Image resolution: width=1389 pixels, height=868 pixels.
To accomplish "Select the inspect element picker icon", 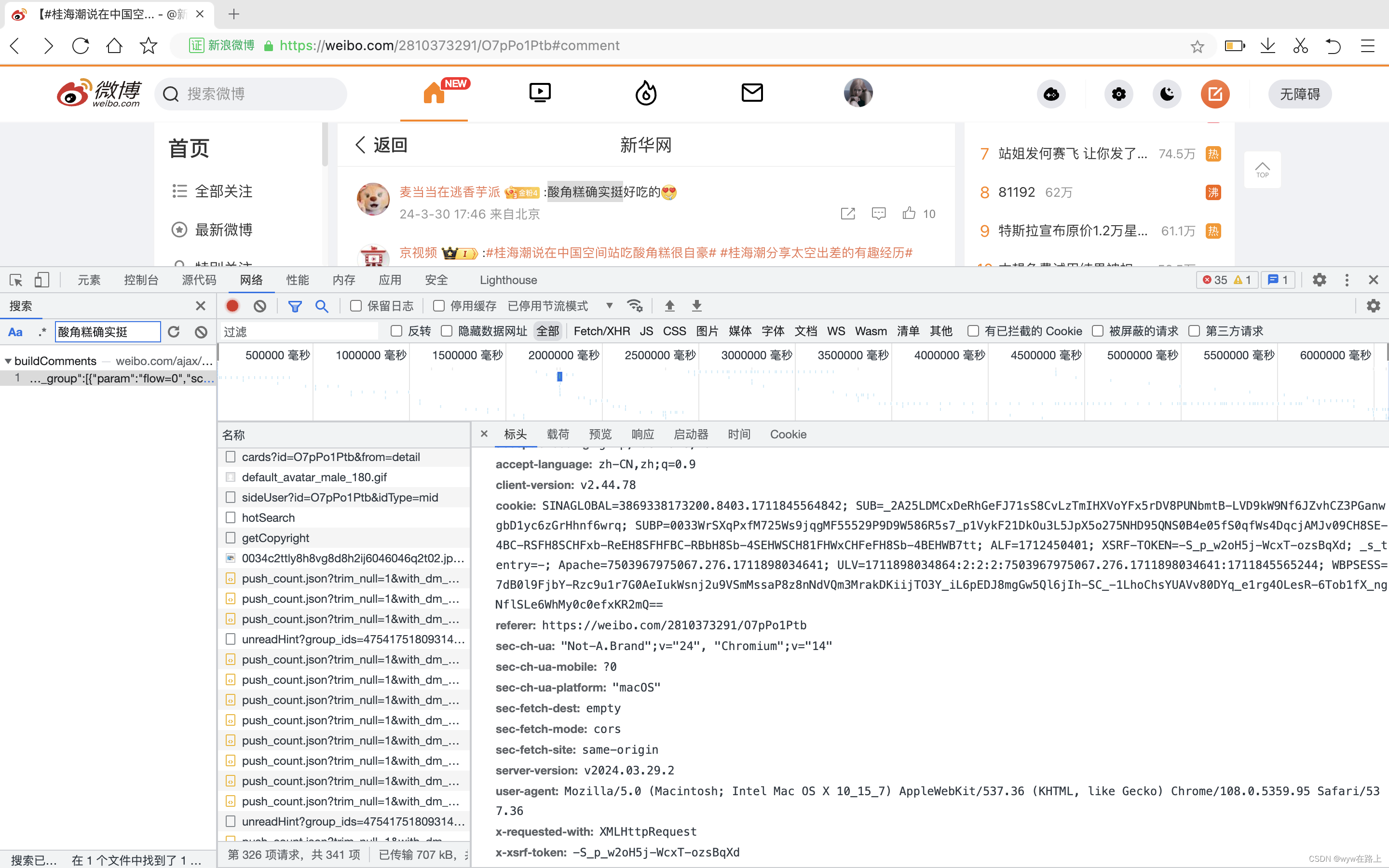I will [16, 280].
